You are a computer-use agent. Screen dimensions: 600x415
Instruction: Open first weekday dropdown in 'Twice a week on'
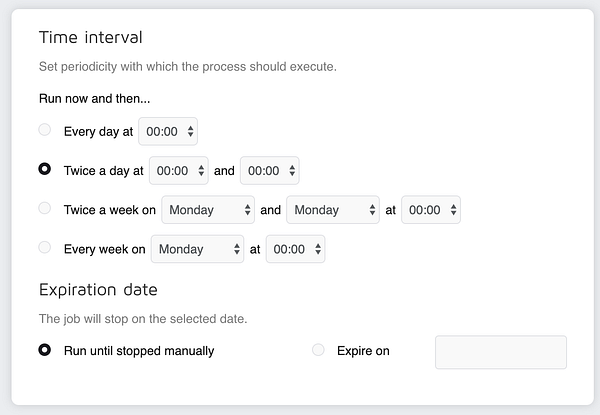208,210
